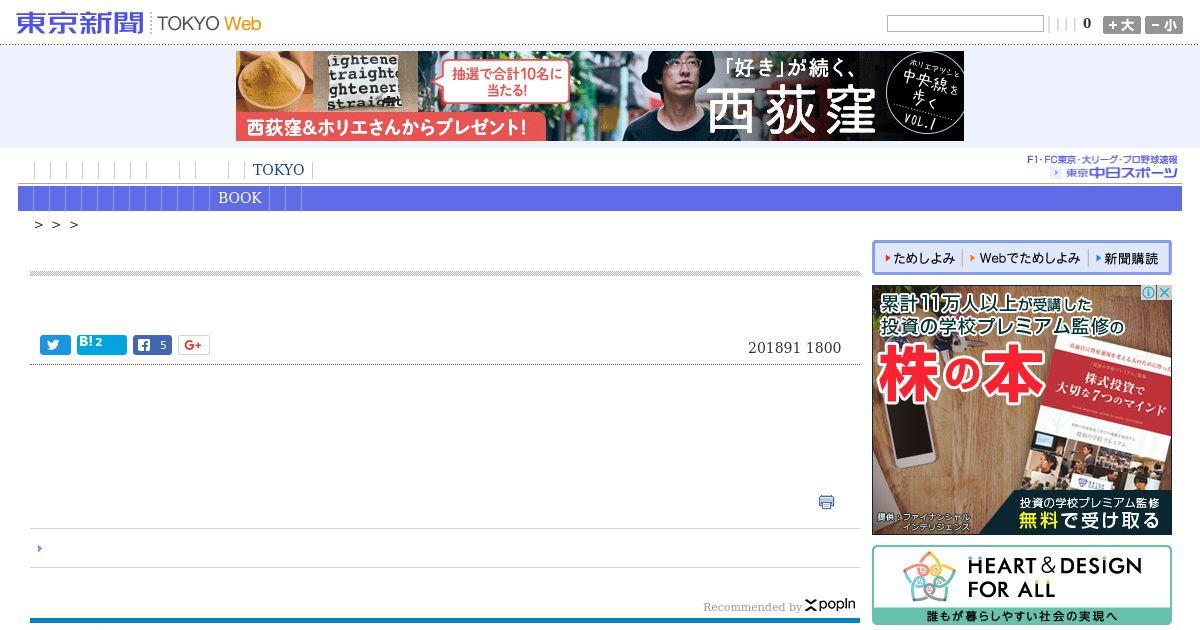This screenshot has height=630, width=1200.
Task: Share on Facebook icon
Action: pos(152,345)
